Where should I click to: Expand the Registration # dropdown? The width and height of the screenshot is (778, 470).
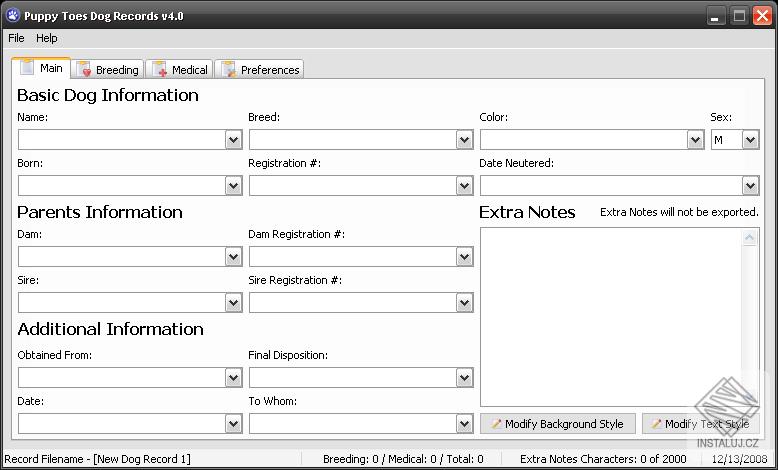(x=464, y=186)
